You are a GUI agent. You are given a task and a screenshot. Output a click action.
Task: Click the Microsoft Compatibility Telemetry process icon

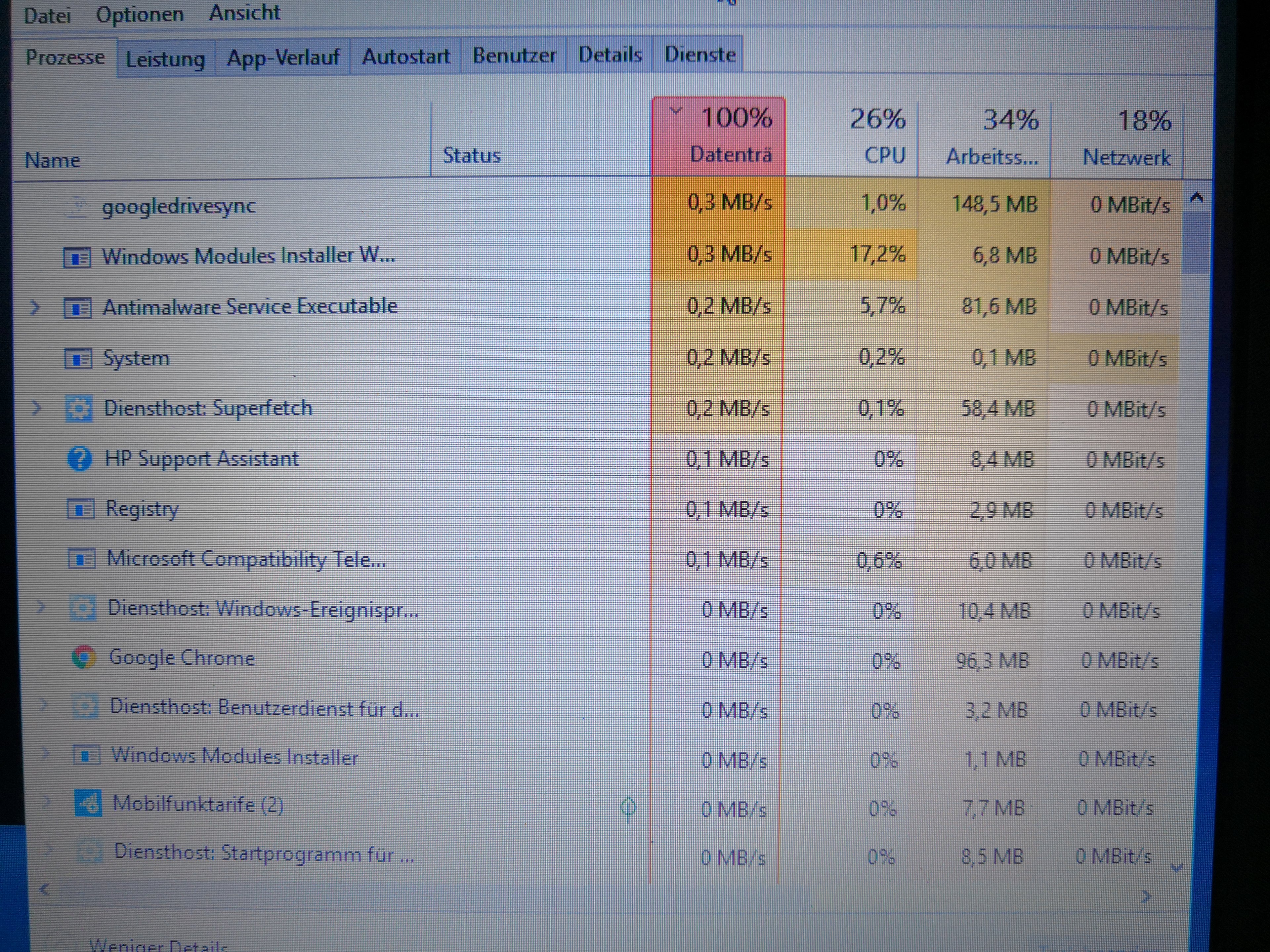click(x=82, y=559)
